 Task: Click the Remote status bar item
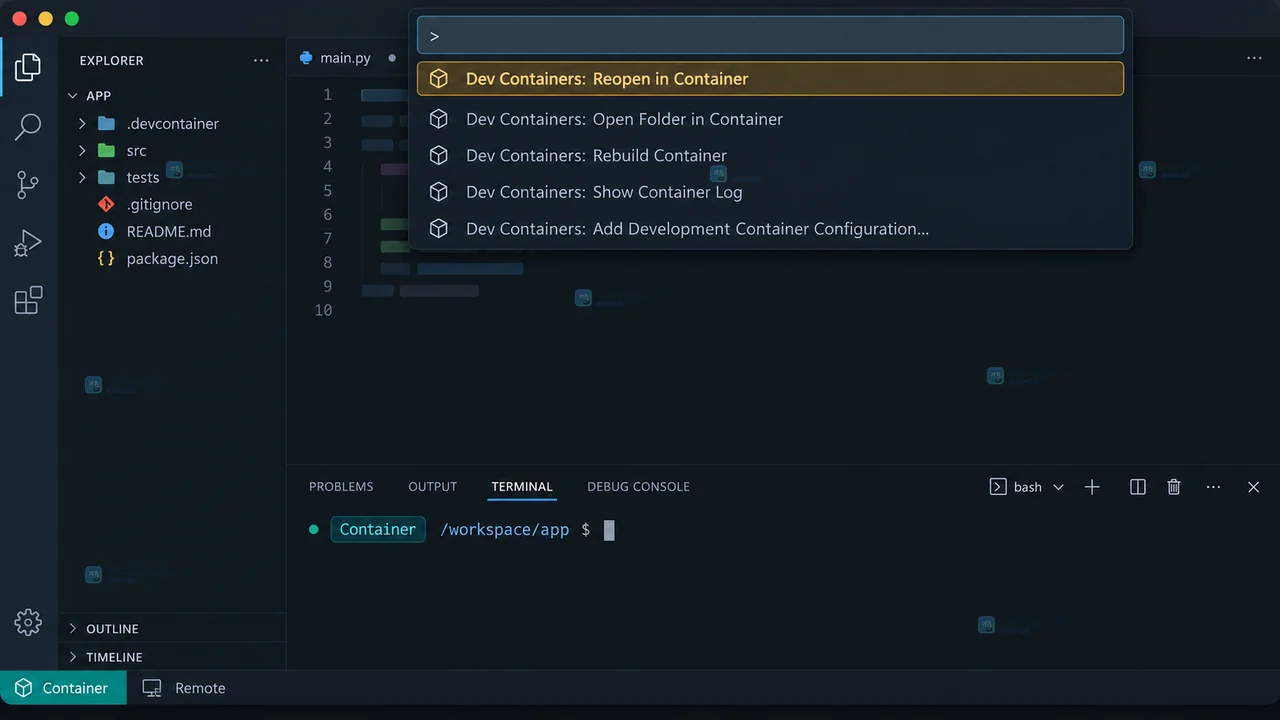(184, 688)
